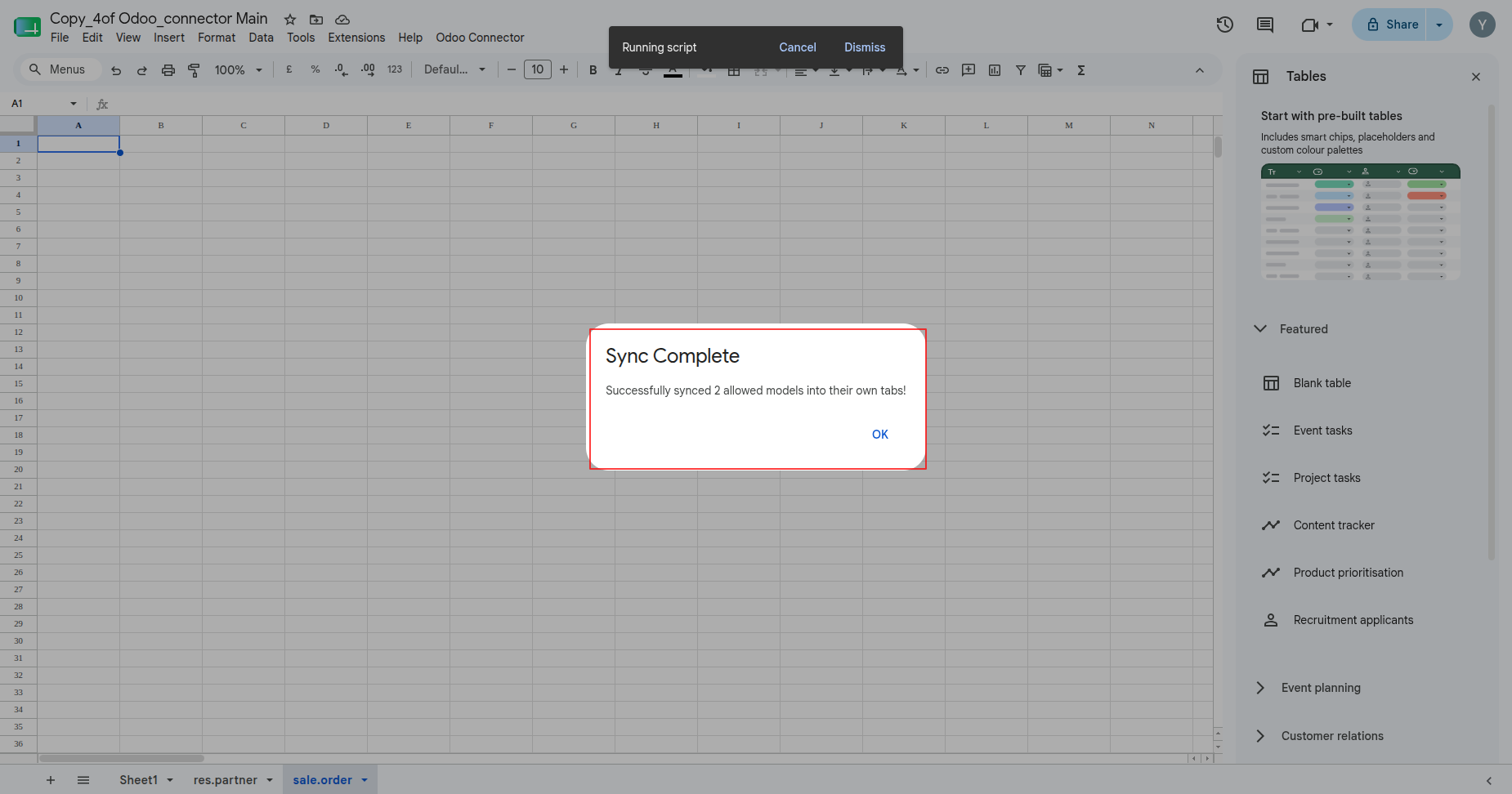The height and width of the screenshot is (794, 1512).
Task: Insert a link
Action: (x=942, y=70)
